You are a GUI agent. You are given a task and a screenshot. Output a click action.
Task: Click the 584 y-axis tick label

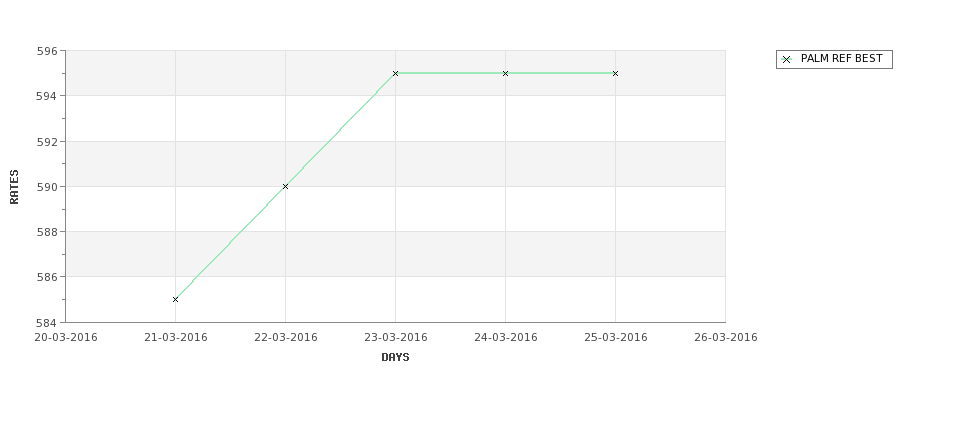point(47,323)
